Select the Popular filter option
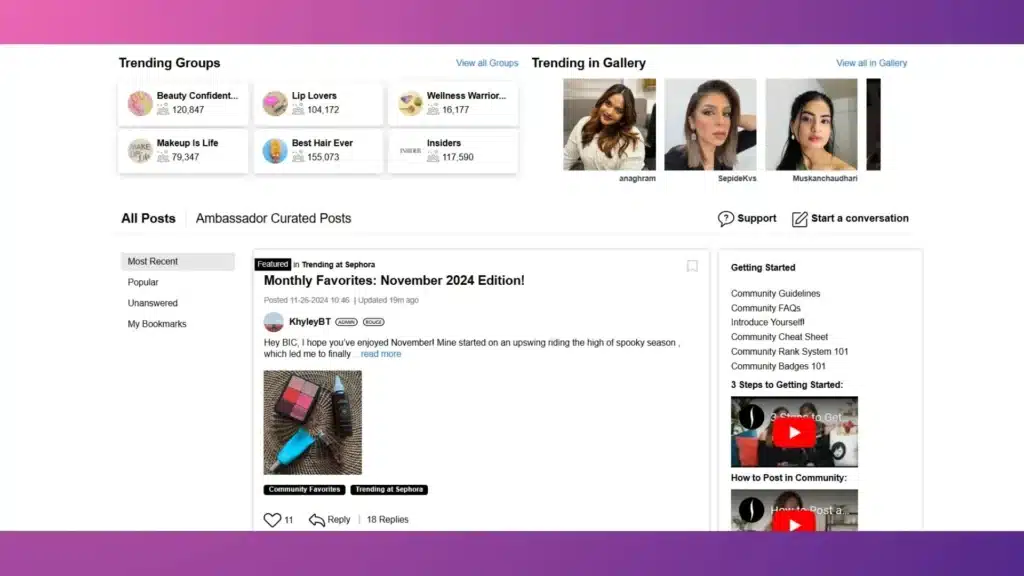The height and width of the screenshot is (576, 1024). coord(143,282)
